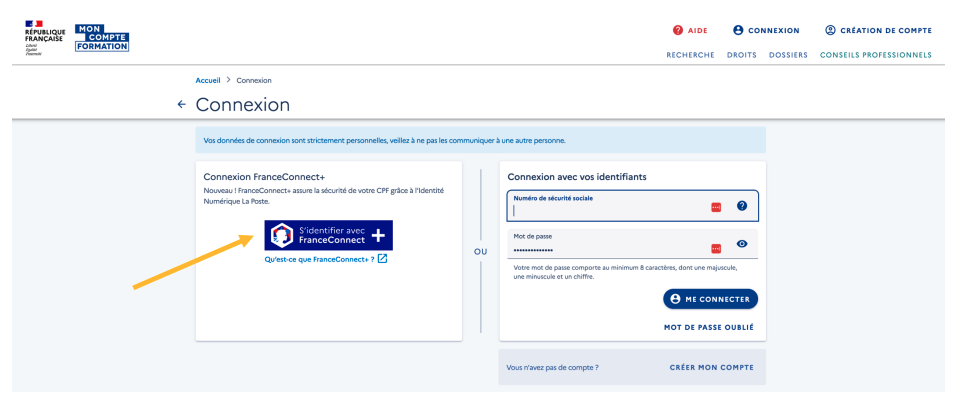Open the DROITS menu item

[x=742, y=55]
